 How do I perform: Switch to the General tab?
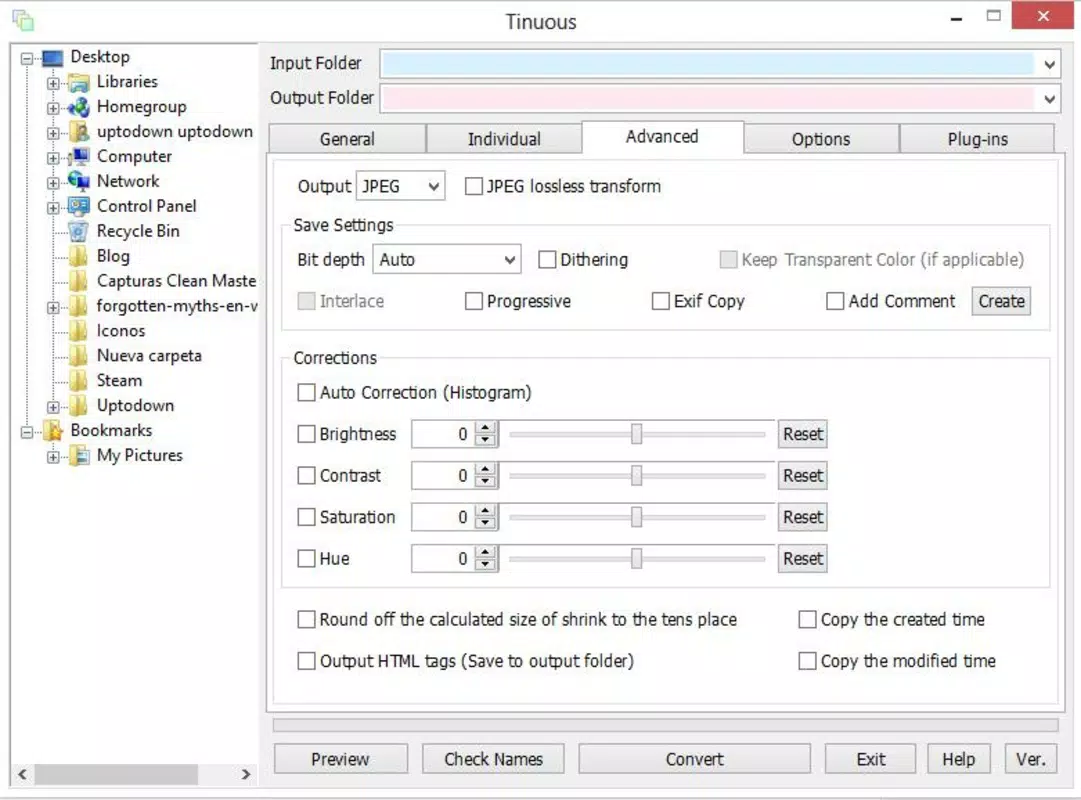(x=347, y=139)
